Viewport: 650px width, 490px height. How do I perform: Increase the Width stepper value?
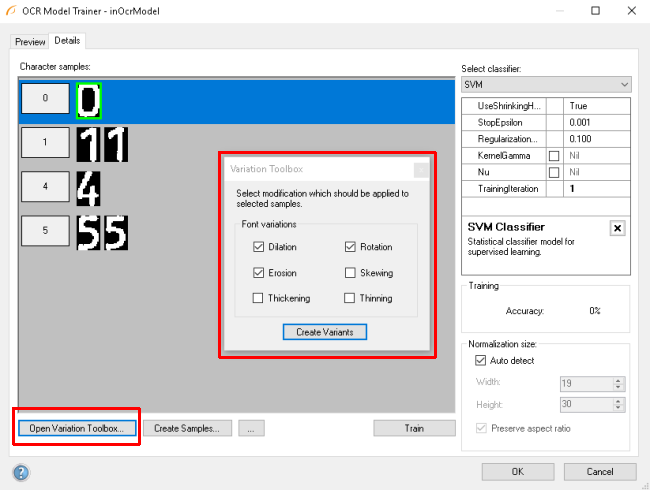(619, 379)
